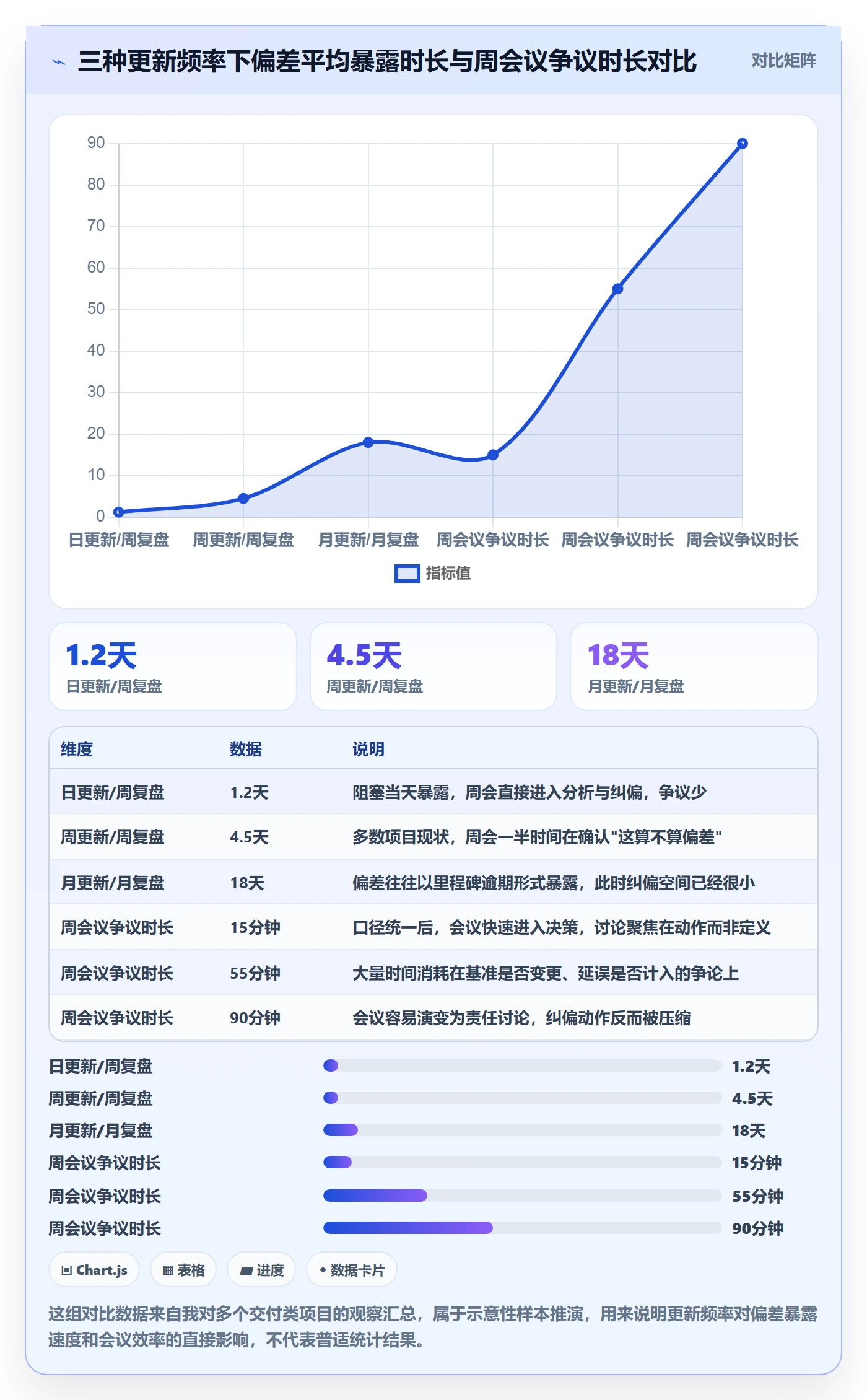Click the chart point above 日更新/周复盘 axis label

coord(119,512)
